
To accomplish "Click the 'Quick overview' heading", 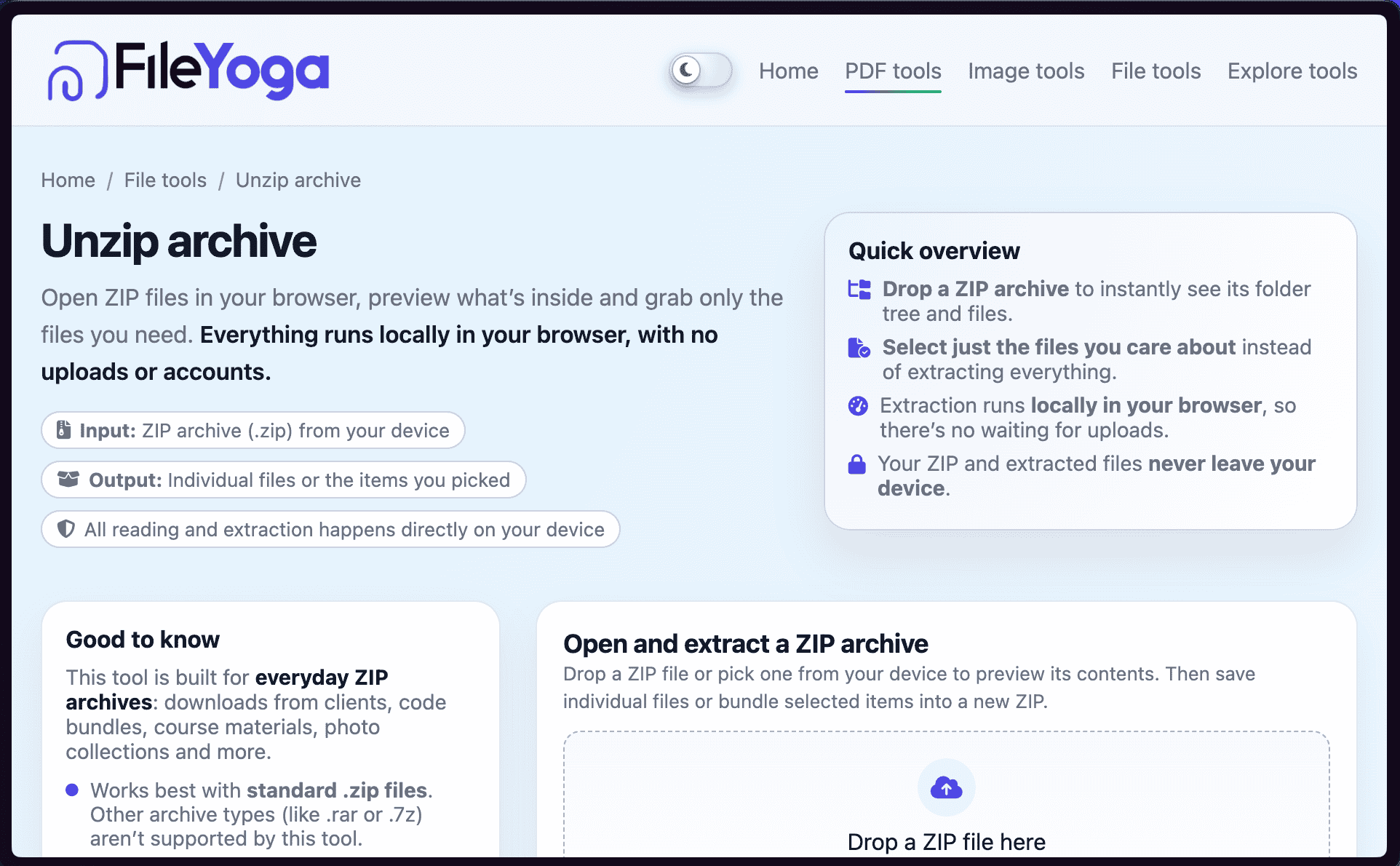I will 934,251.
